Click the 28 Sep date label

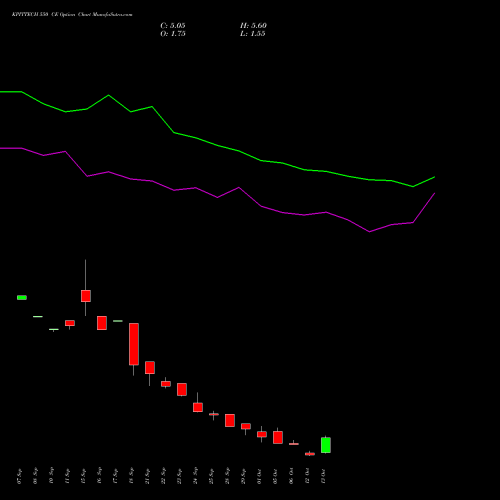coord(227,476)
